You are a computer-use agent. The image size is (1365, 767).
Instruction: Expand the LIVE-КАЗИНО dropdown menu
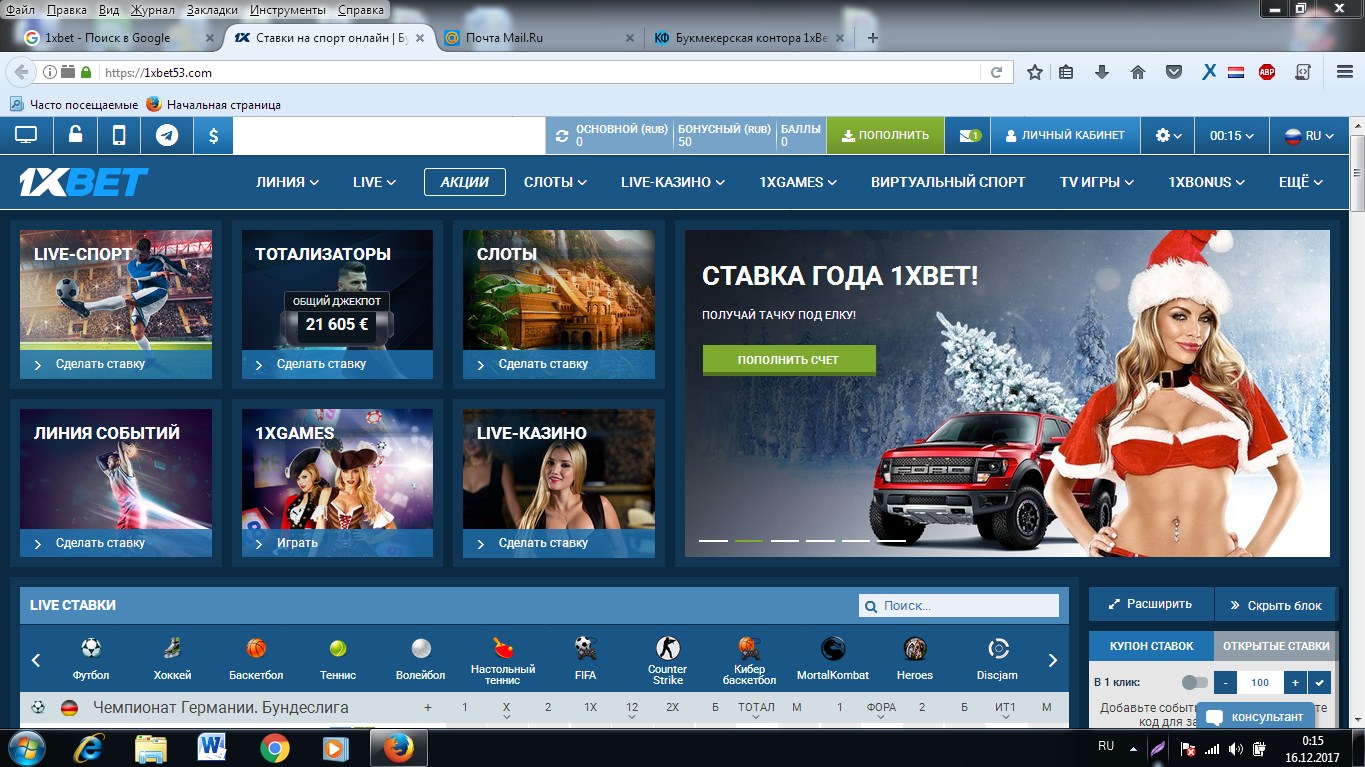tap(672, 182)
